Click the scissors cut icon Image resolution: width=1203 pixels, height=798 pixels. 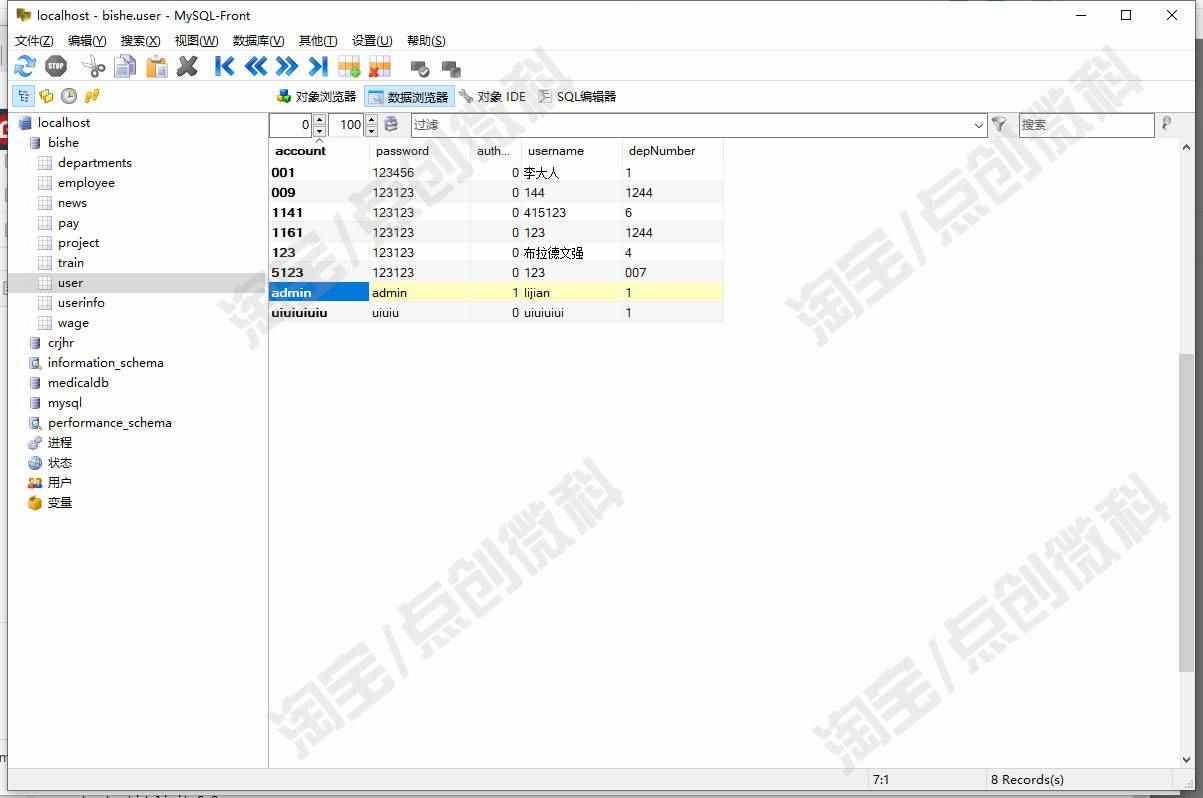(x=93, y=67)
